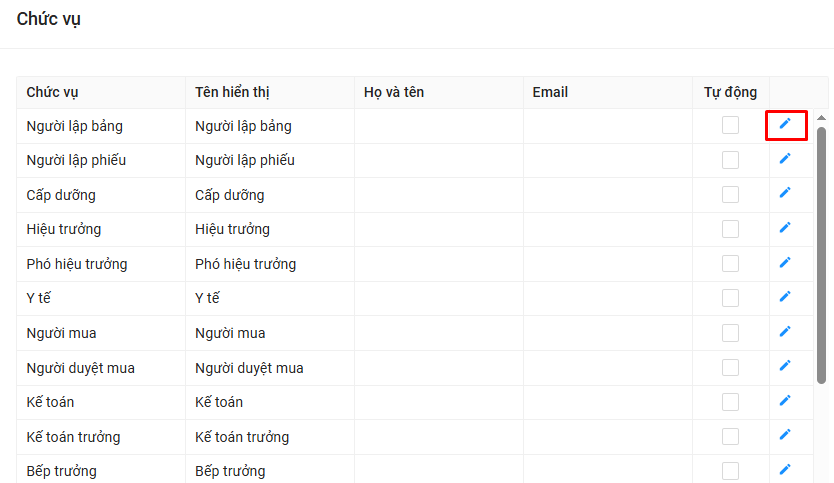Edit the Hiệu trưởng row

coord(785,228)
